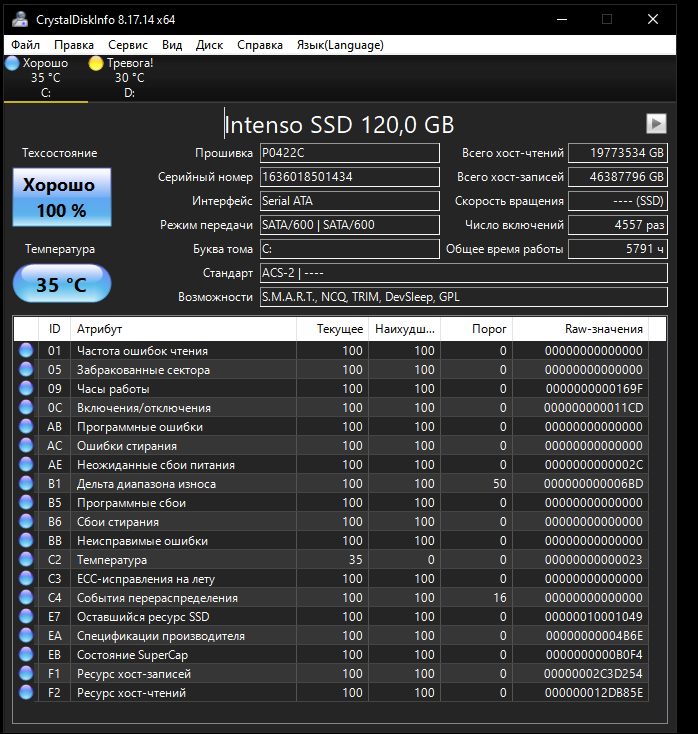Click the Порог column header

[x=477, y=329]
